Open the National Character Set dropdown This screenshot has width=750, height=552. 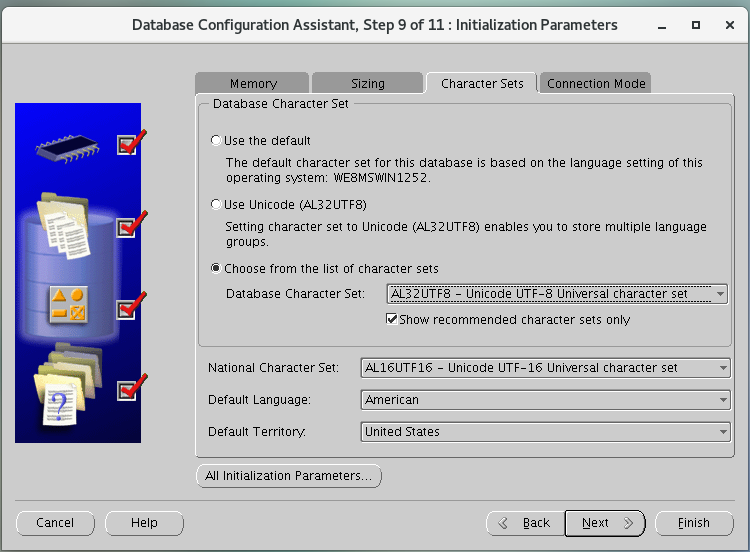pyautogui.click(x=546, y=368)
